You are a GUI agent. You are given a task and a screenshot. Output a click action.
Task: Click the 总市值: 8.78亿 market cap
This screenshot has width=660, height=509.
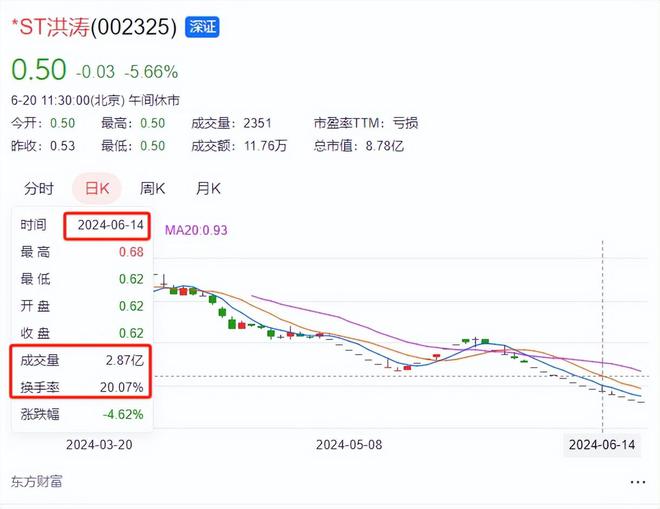pos(359,146)
